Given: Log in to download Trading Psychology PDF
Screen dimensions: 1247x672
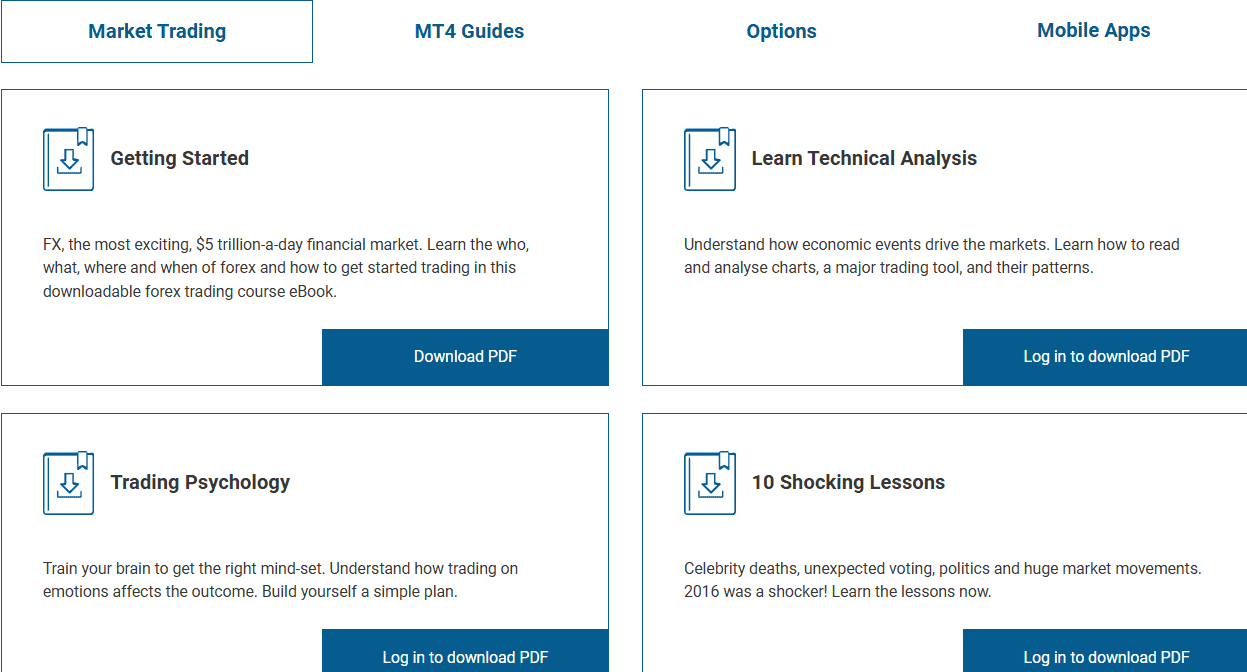Looking at the screenshot, I should pos(464,657).
